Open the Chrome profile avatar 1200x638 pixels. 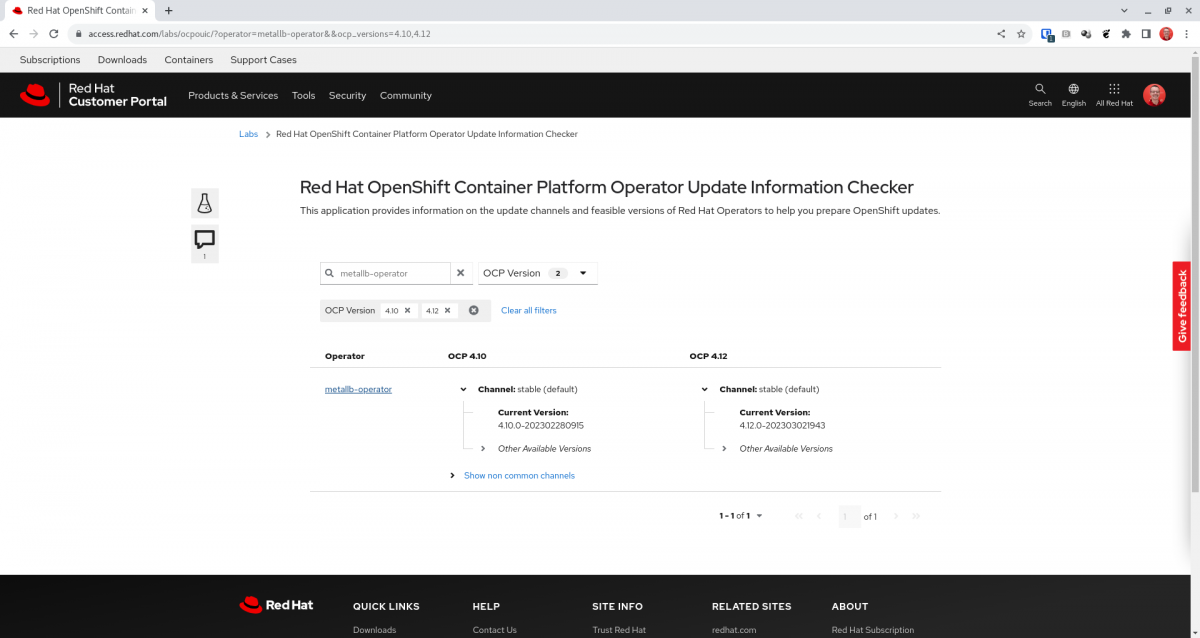coord(1166,33)
